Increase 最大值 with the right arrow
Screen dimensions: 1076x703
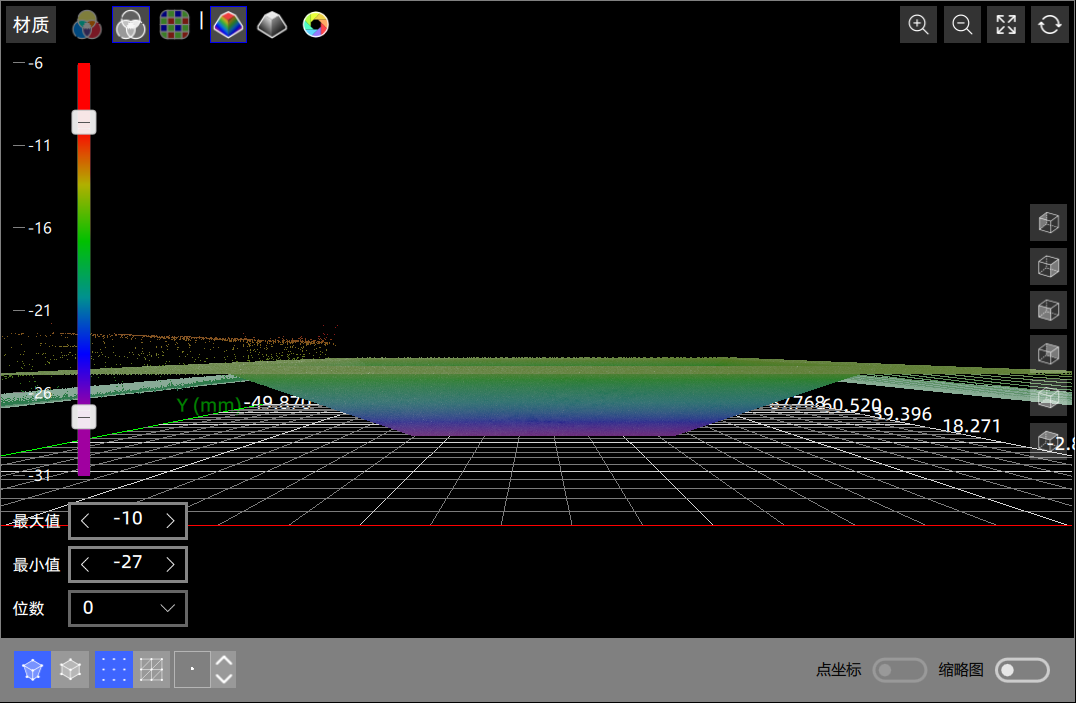tap(170, 521)
